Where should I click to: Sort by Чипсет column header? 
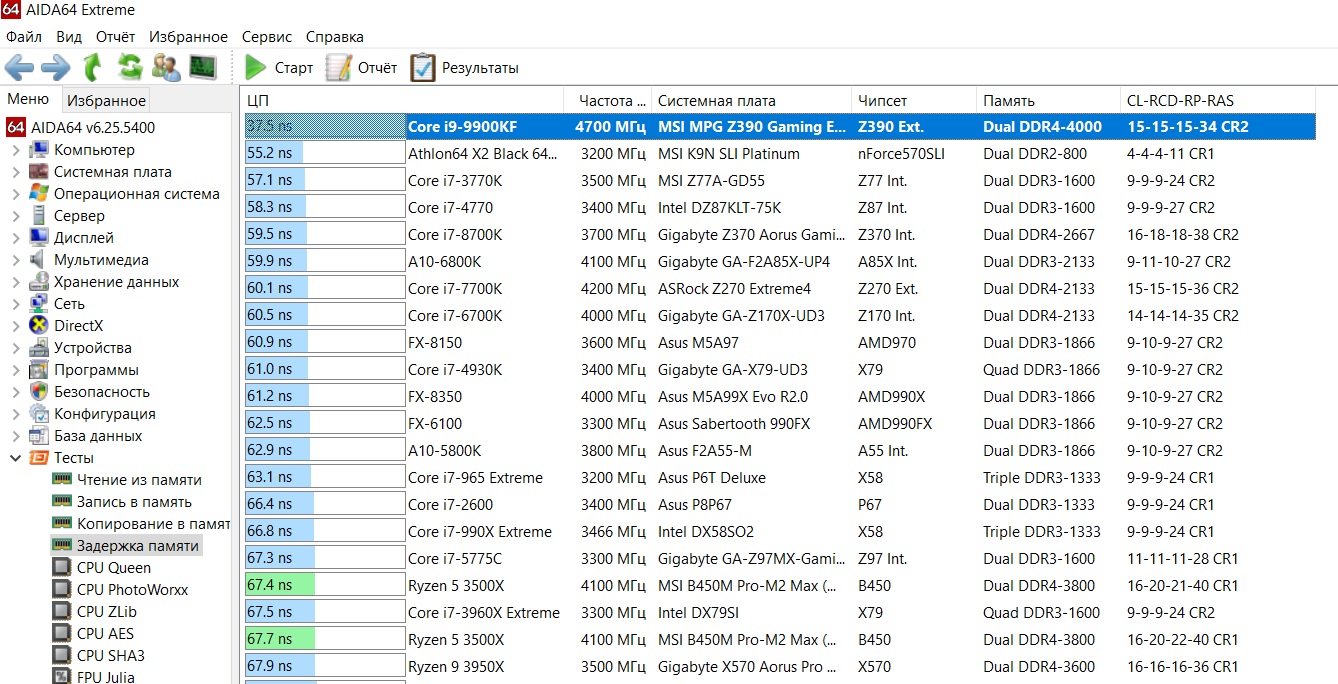click(x=914, y=100)
